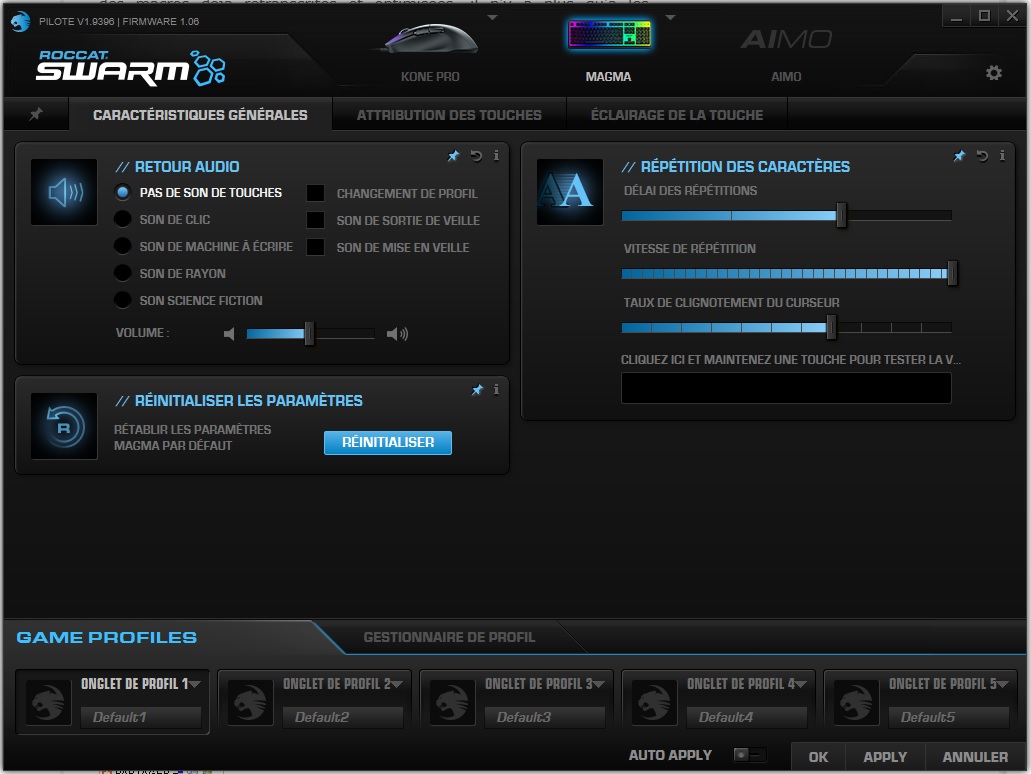This screenshot has width=1031, height=774.
Task: Select the SON DE CLIC radio option
Action: (x=125, y=219)
